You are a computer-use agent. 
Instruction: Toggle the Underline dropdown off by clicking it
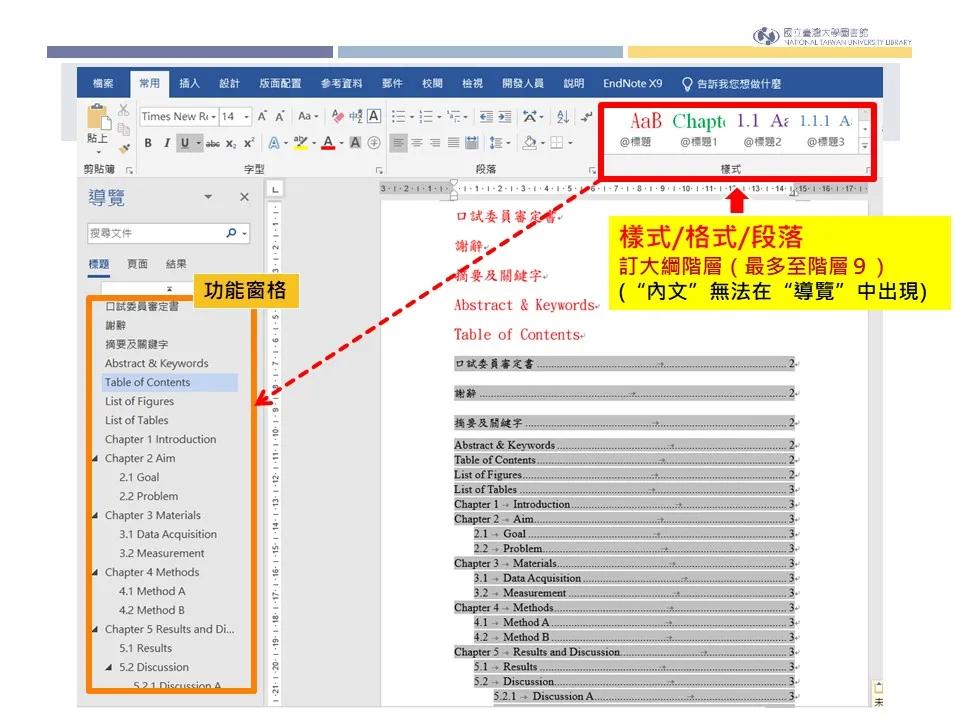198,142
